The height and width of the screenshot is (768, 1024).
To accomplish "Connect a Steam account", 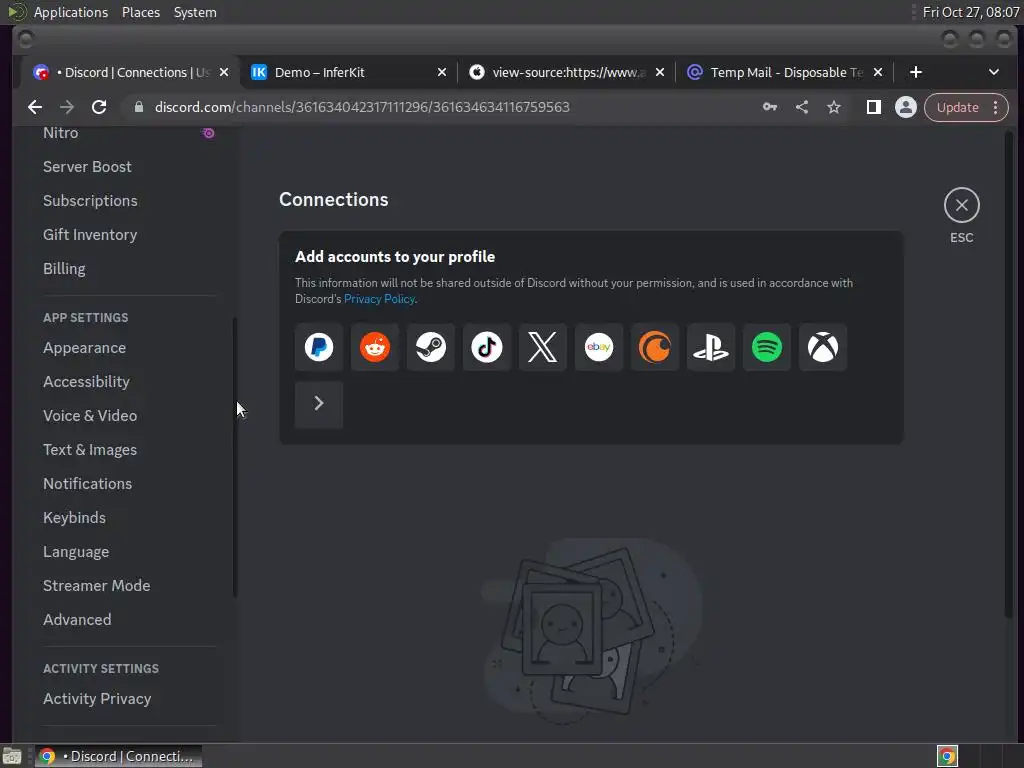I will (431, 347).
